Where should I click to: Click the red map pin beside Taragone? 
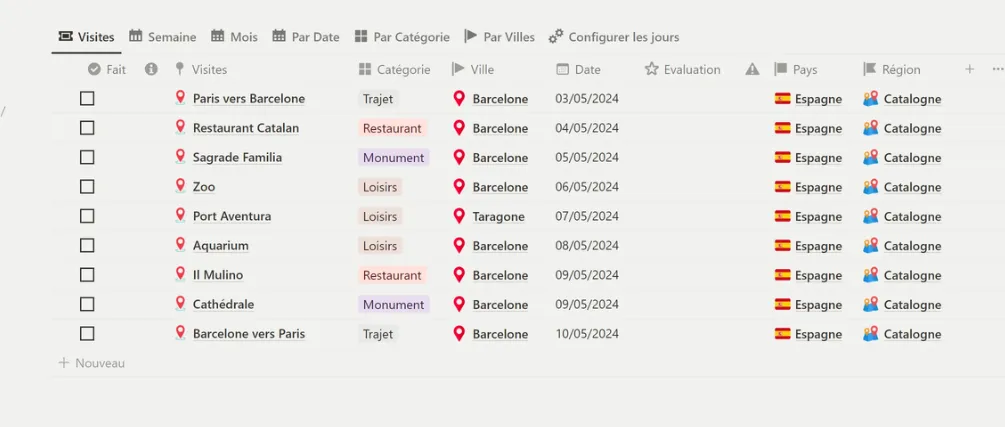(x=459, y=216)
